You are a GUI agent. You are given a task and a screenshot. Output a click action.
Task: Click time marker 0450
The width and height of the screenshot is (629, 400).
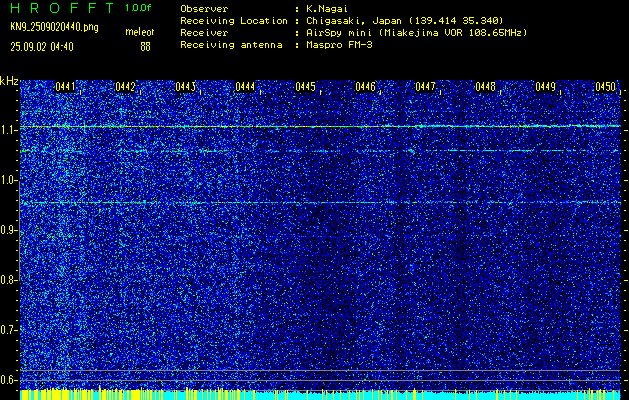pos(605,86)
